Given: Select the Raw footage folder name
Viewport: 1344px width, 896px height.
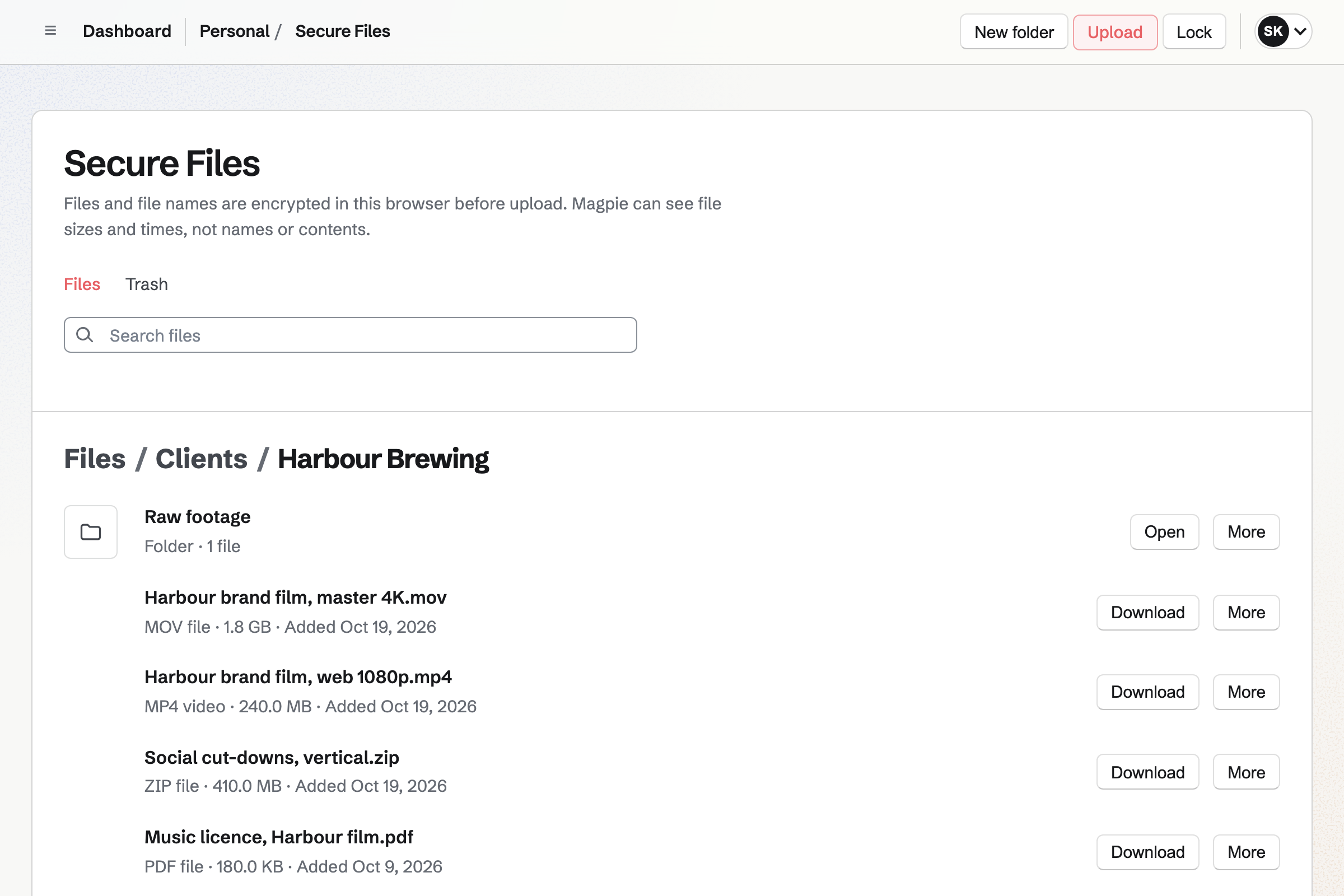Looking at the screenshot, I should [x=197, y=516].
